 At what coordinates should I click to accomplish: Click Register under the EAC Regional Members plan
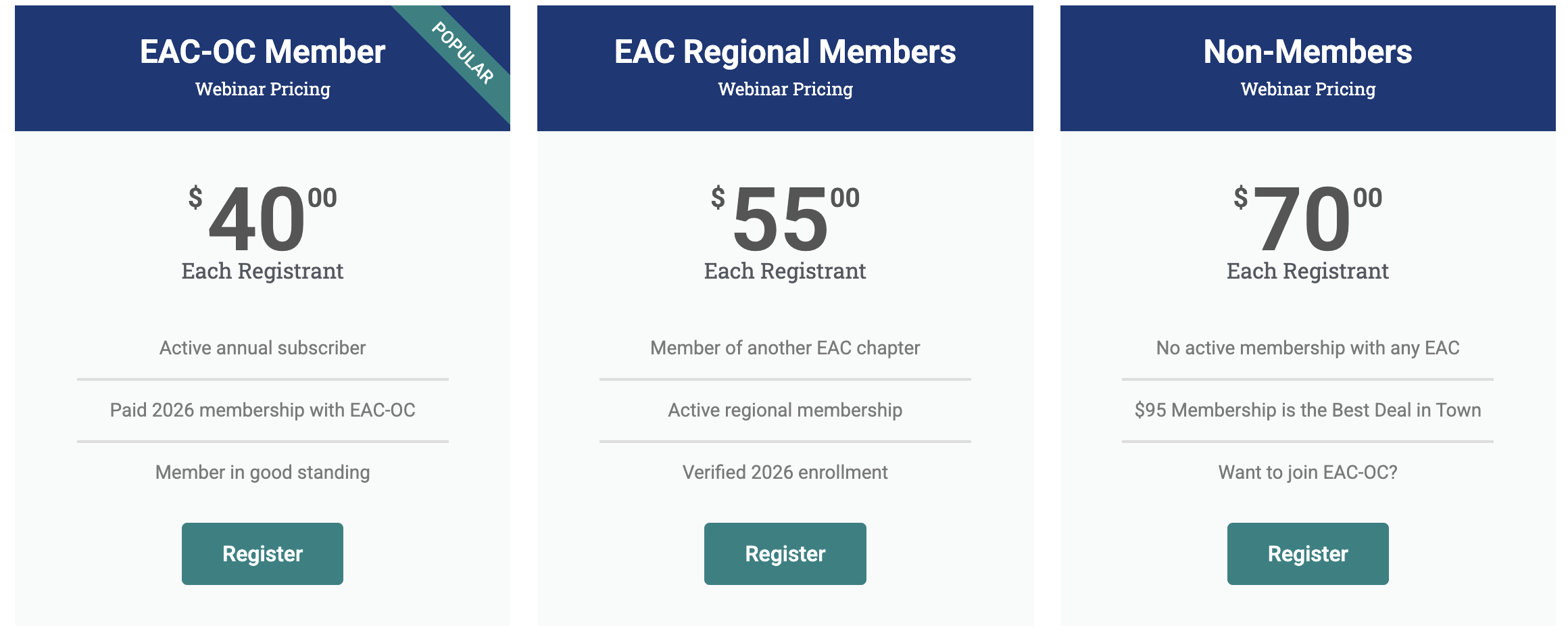pos(785,554)
